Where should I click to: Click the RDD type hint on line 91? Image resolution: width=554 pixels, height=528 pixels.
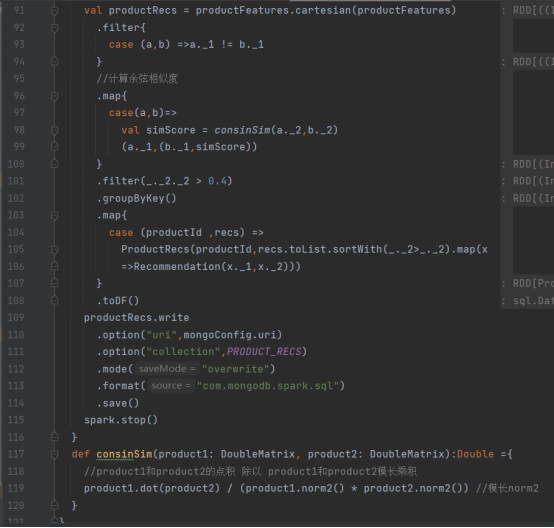[528, 11]
